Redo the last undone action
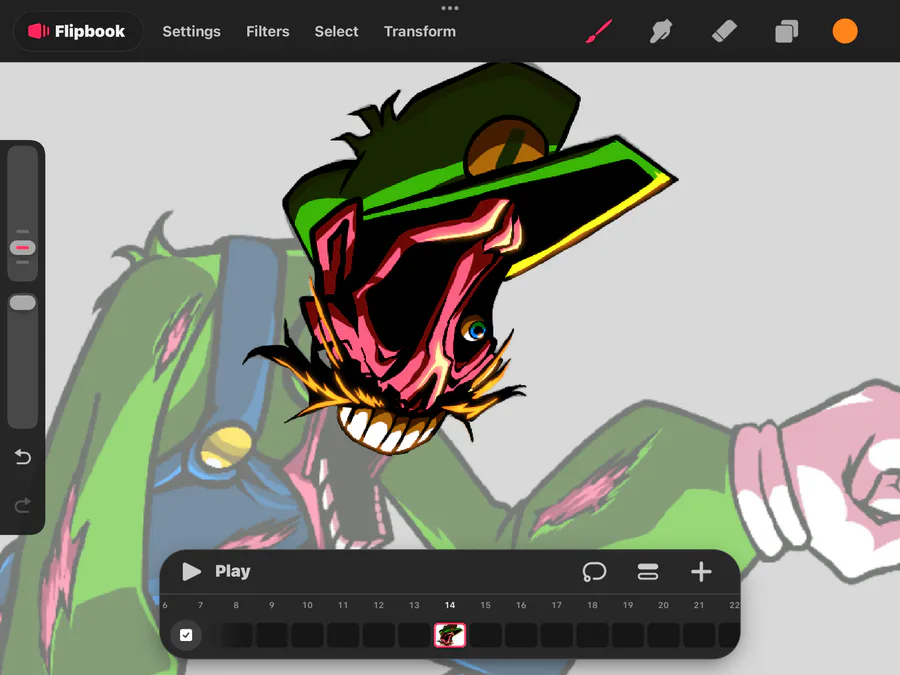This screenshot has width=900, height=675. pos(22,505)
